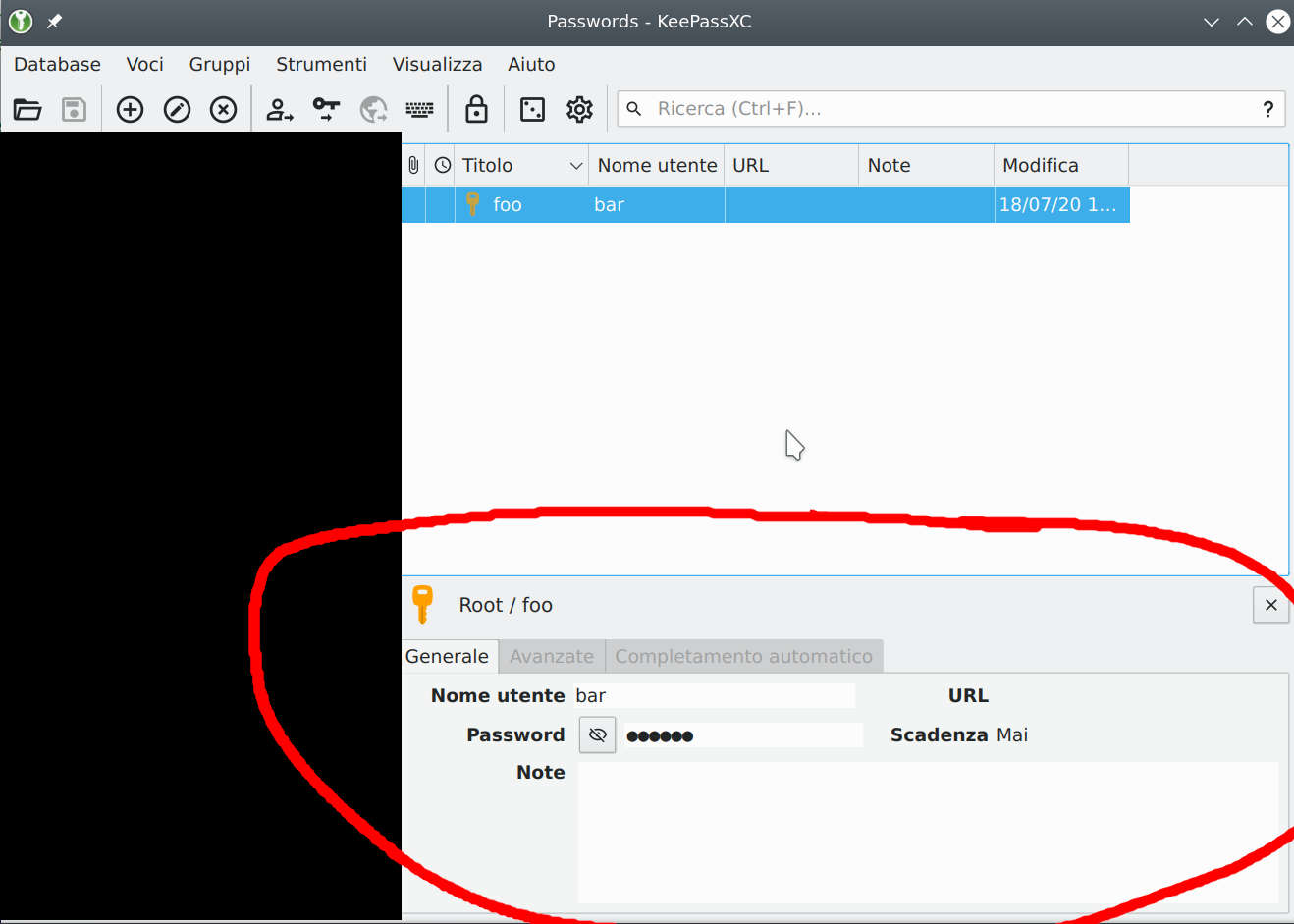Delete selected entry with X circle icon
Screen dimensions: 1294x924
coord(224,109)
